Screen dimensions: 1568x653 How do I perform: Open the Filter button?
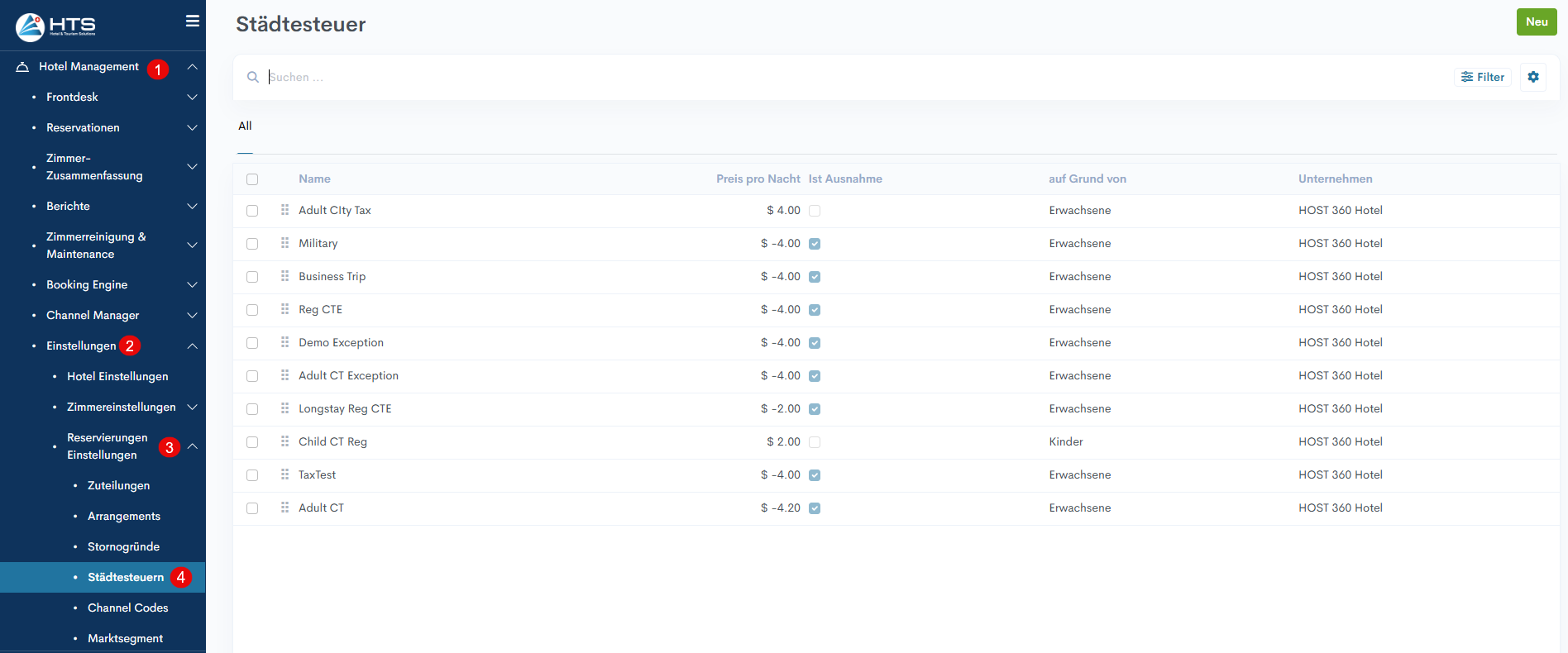(1482, 77)
